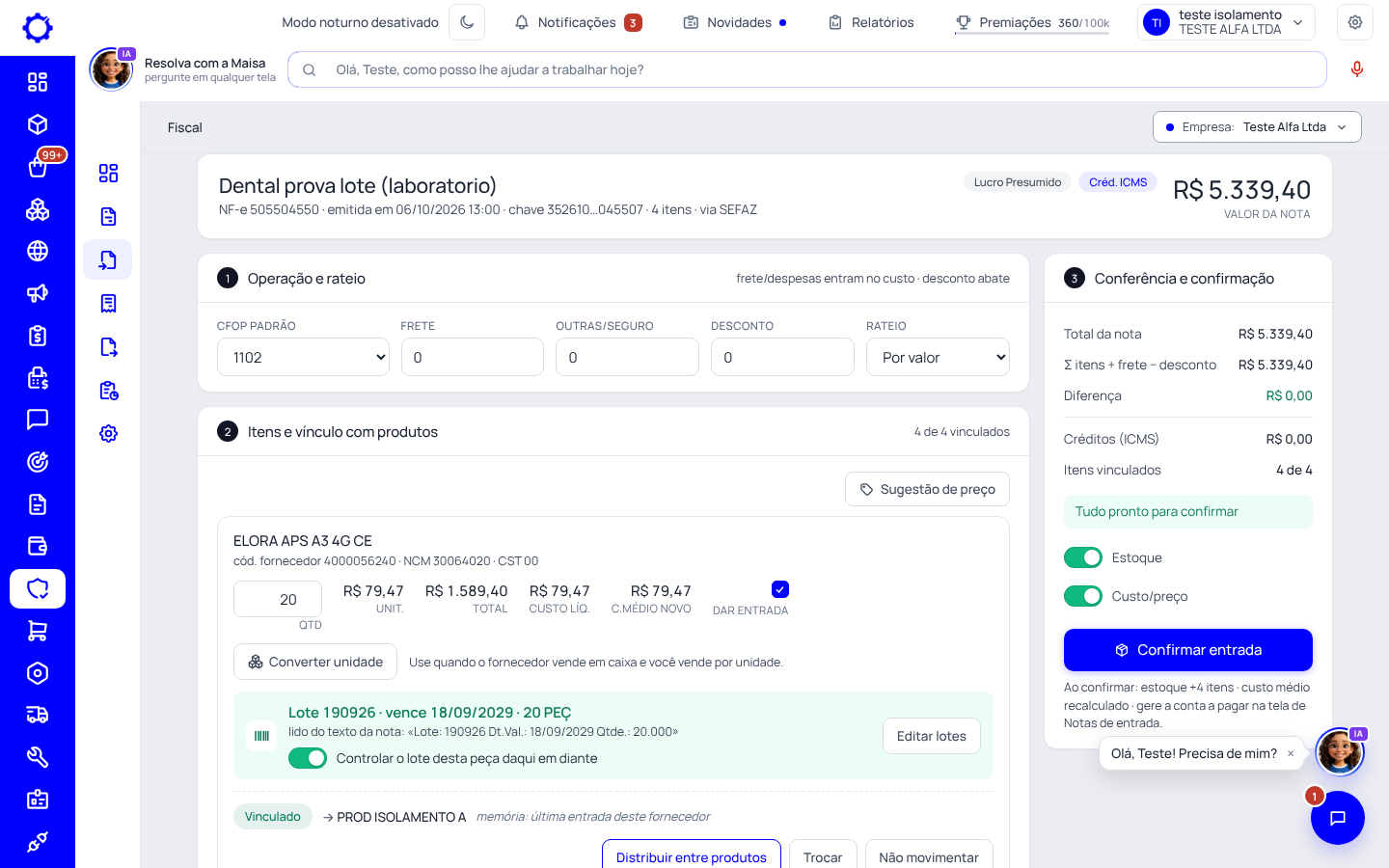Viewport: 1389px width, 868px height.
Task: Expand the teste isolamento account dropdown
Action: click(x=1226, y=22)
